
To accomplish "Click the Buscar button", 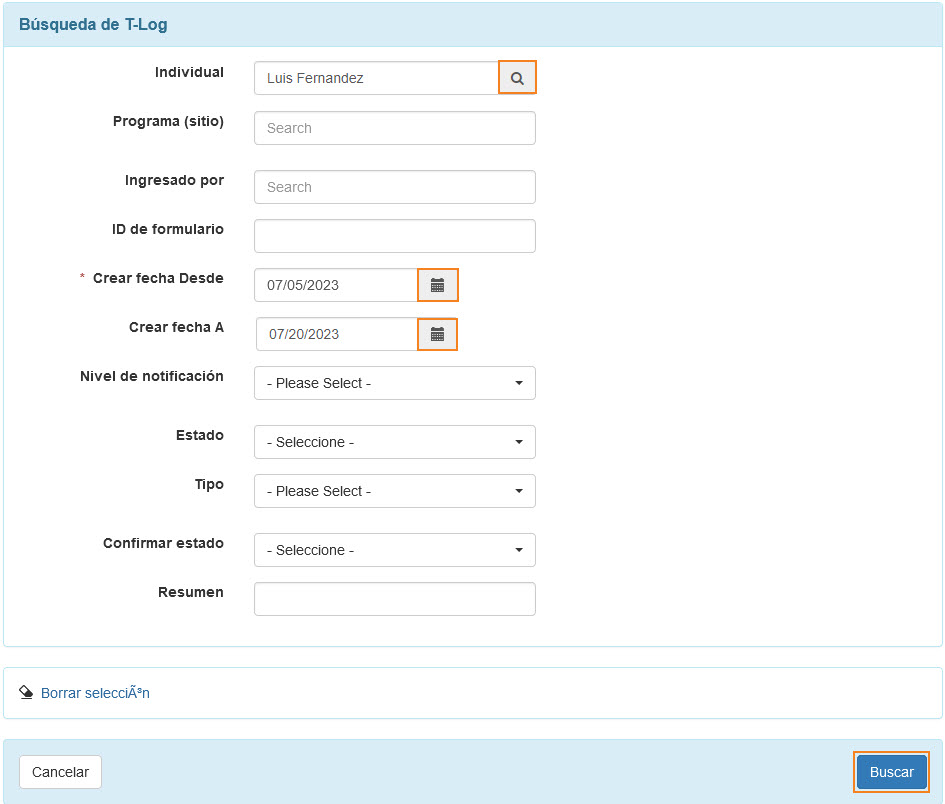I will click(x=891, y=772).
